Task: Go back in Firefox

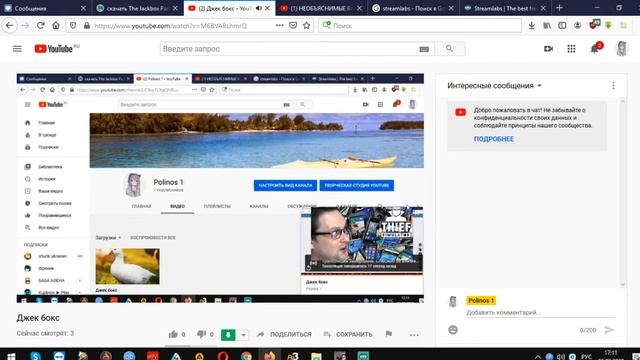Action: [x=10, y=25]
